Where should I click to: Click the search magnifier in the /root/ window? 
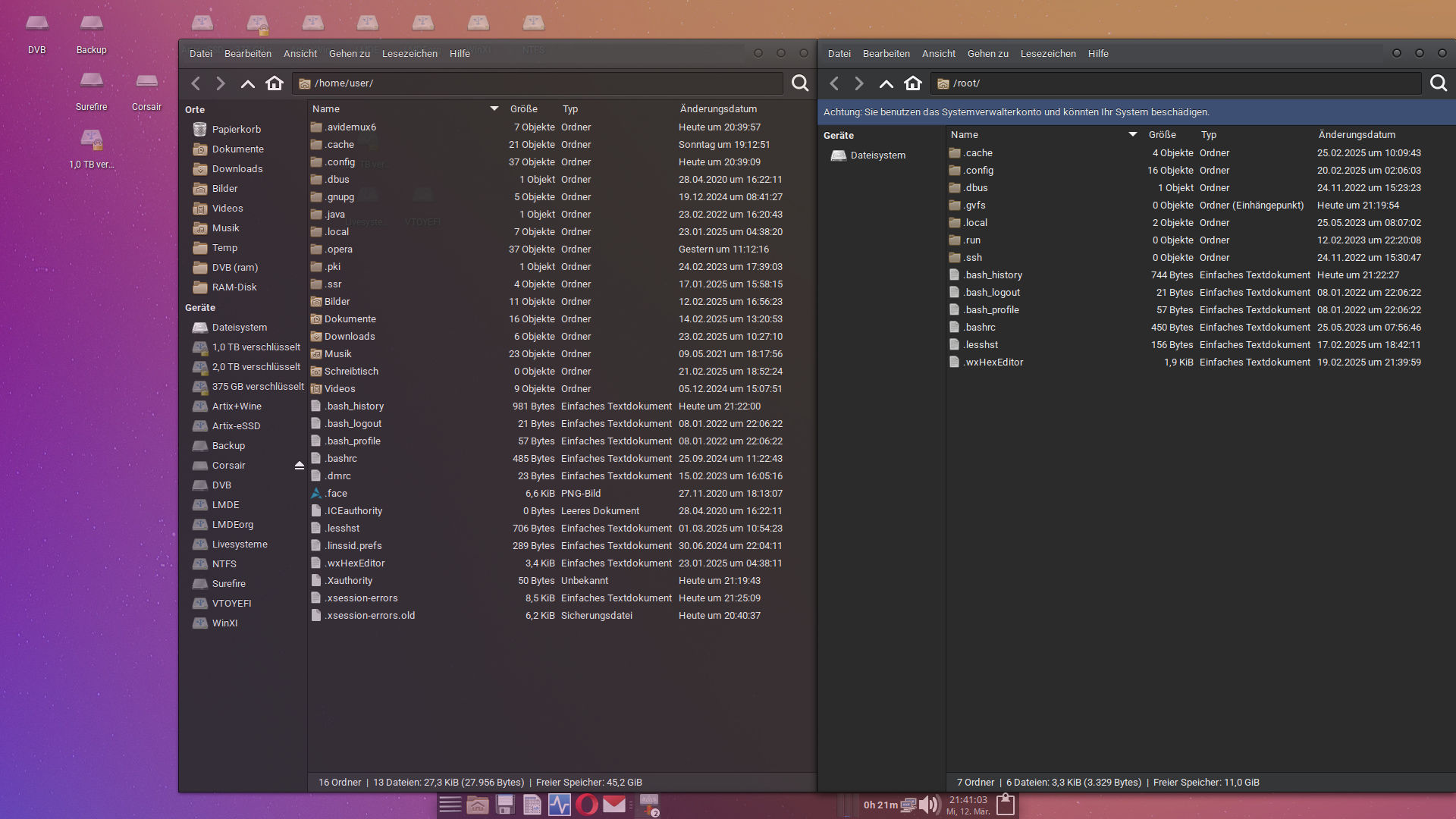(x=1439, y=83)
